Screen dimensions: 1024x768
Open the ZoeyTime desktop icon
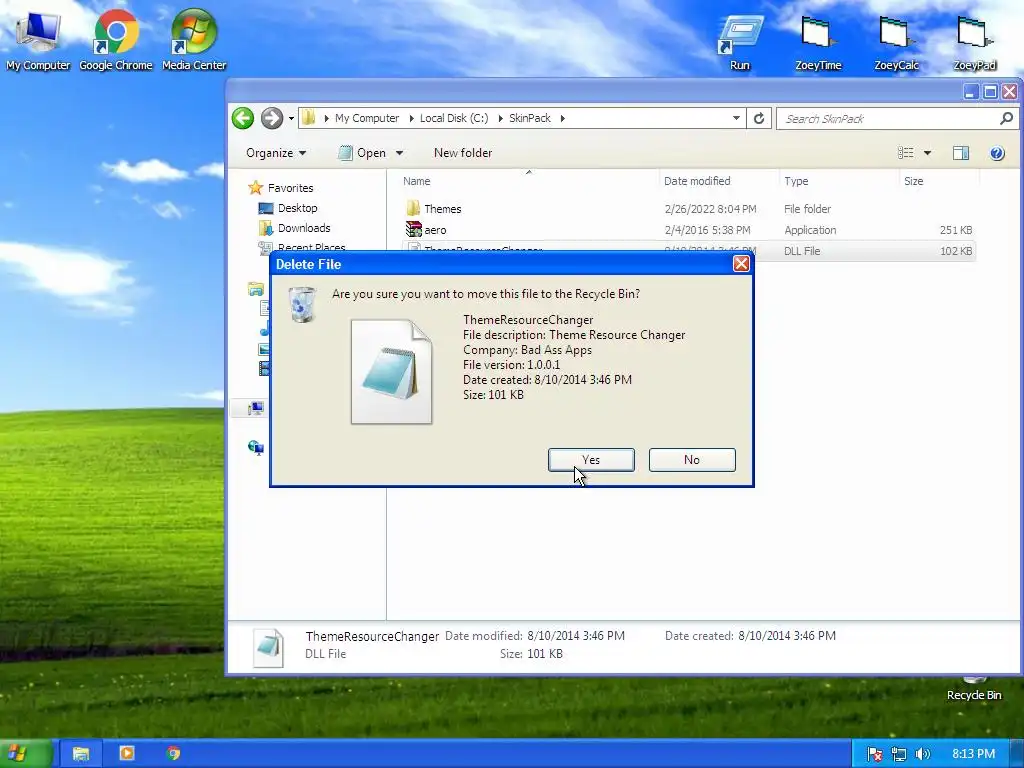pos(818,42)
